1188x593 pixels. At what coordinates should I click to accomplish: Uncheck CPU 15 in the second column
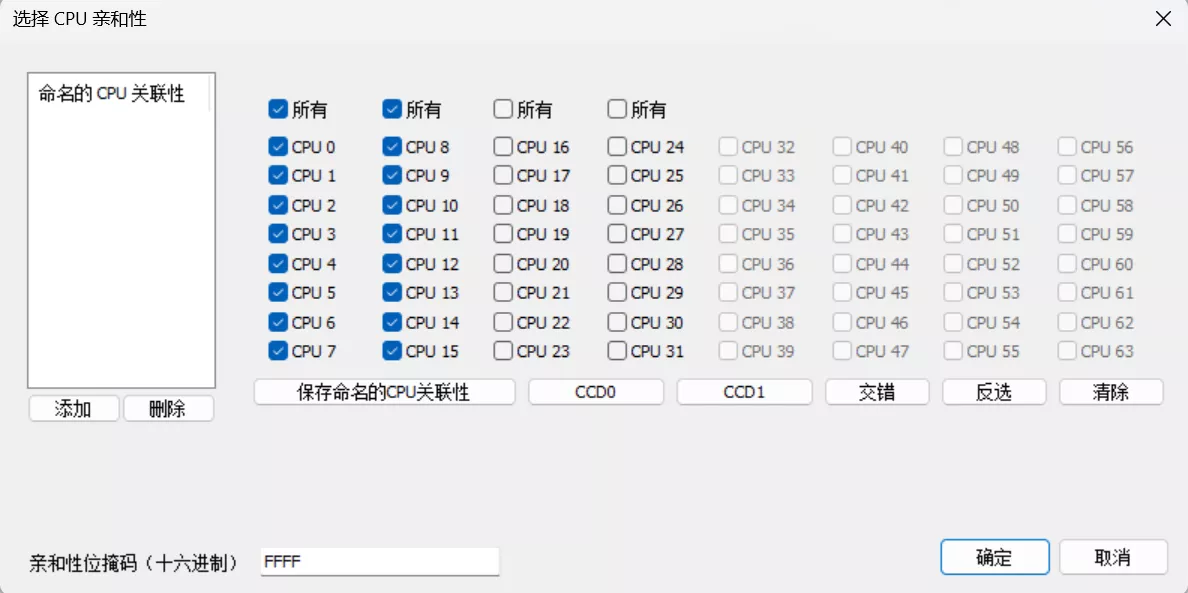click(x=391, y=351)
